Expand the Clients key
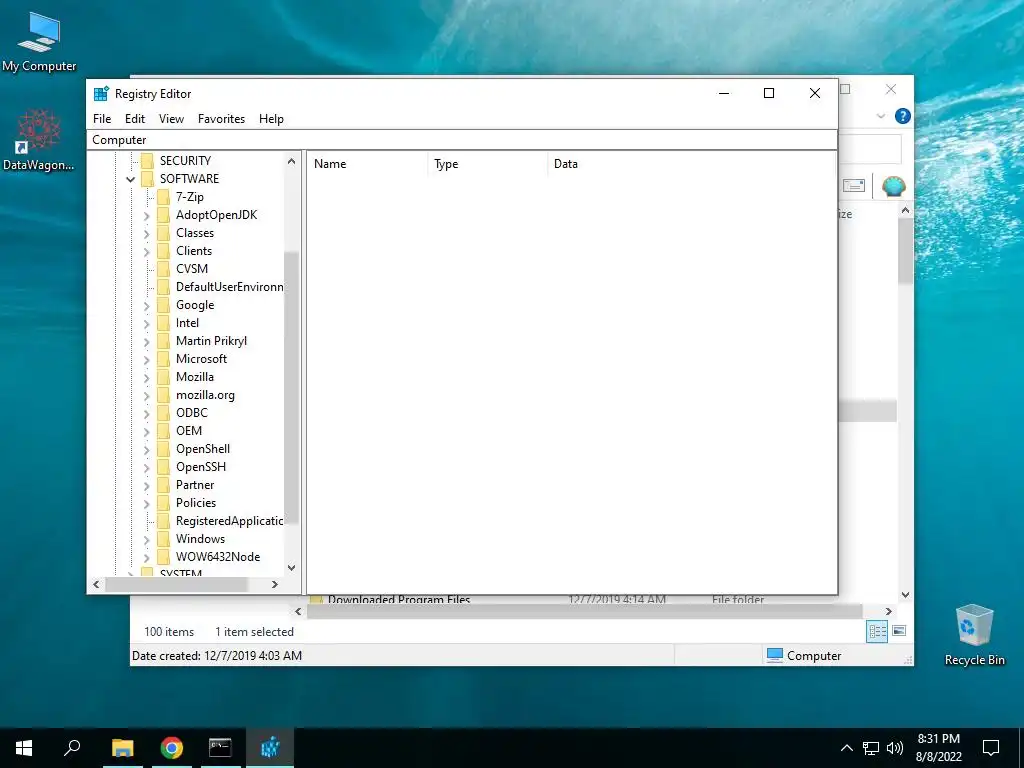The width and height of the screenshot is (1024, 768). (146, 251)
